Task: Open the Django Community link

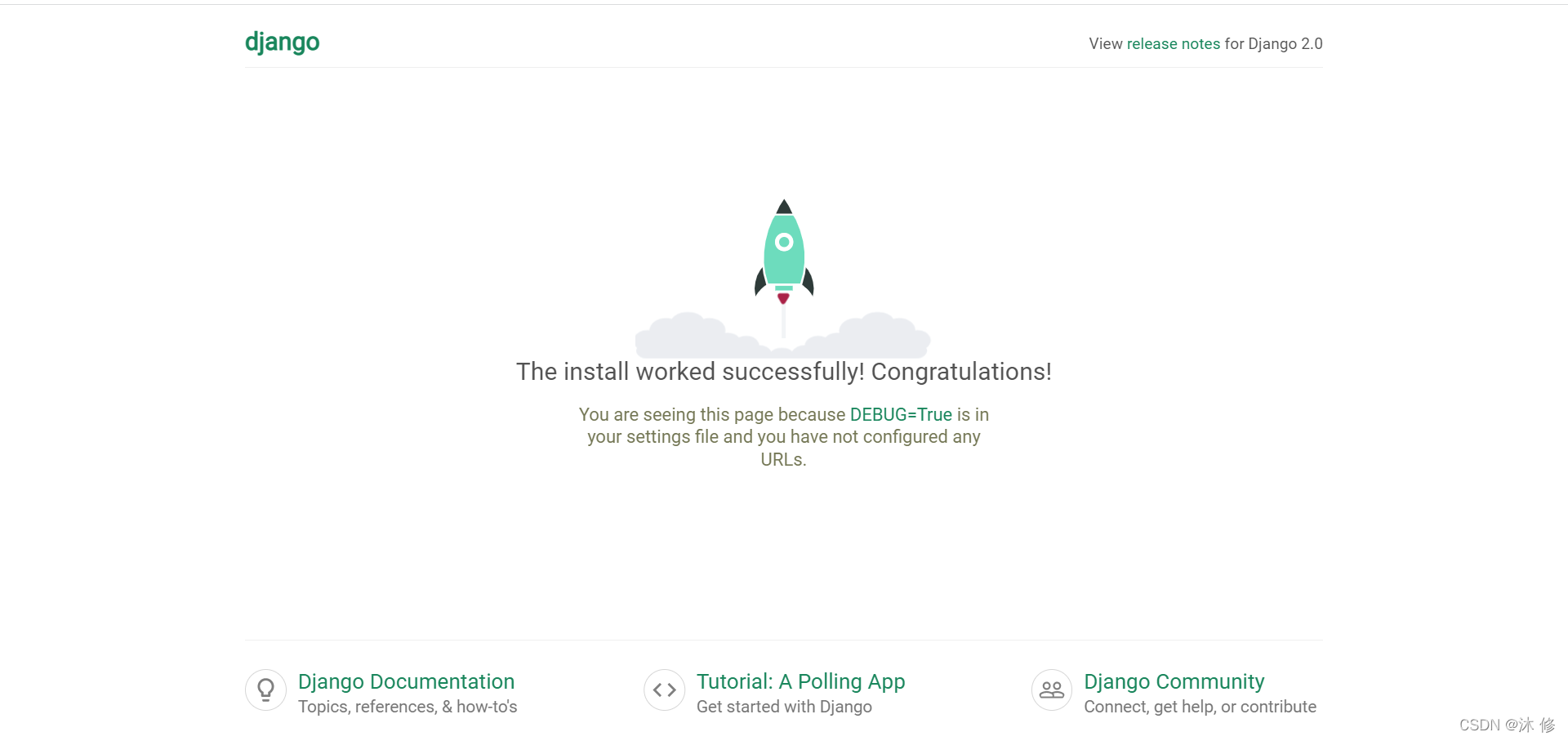Action: pos(1174,681)
